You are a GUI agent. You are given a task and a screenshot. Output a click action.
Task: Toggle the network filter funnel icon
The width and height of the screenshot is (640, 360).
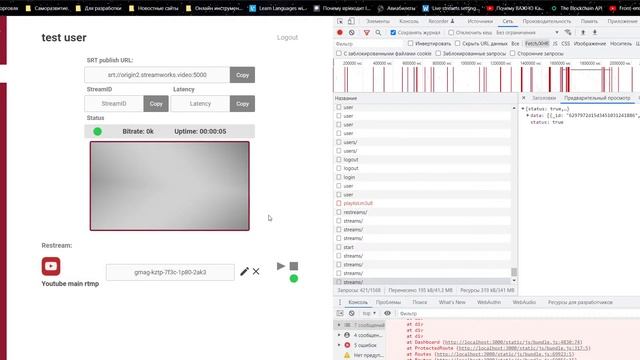tap(367, 33)
